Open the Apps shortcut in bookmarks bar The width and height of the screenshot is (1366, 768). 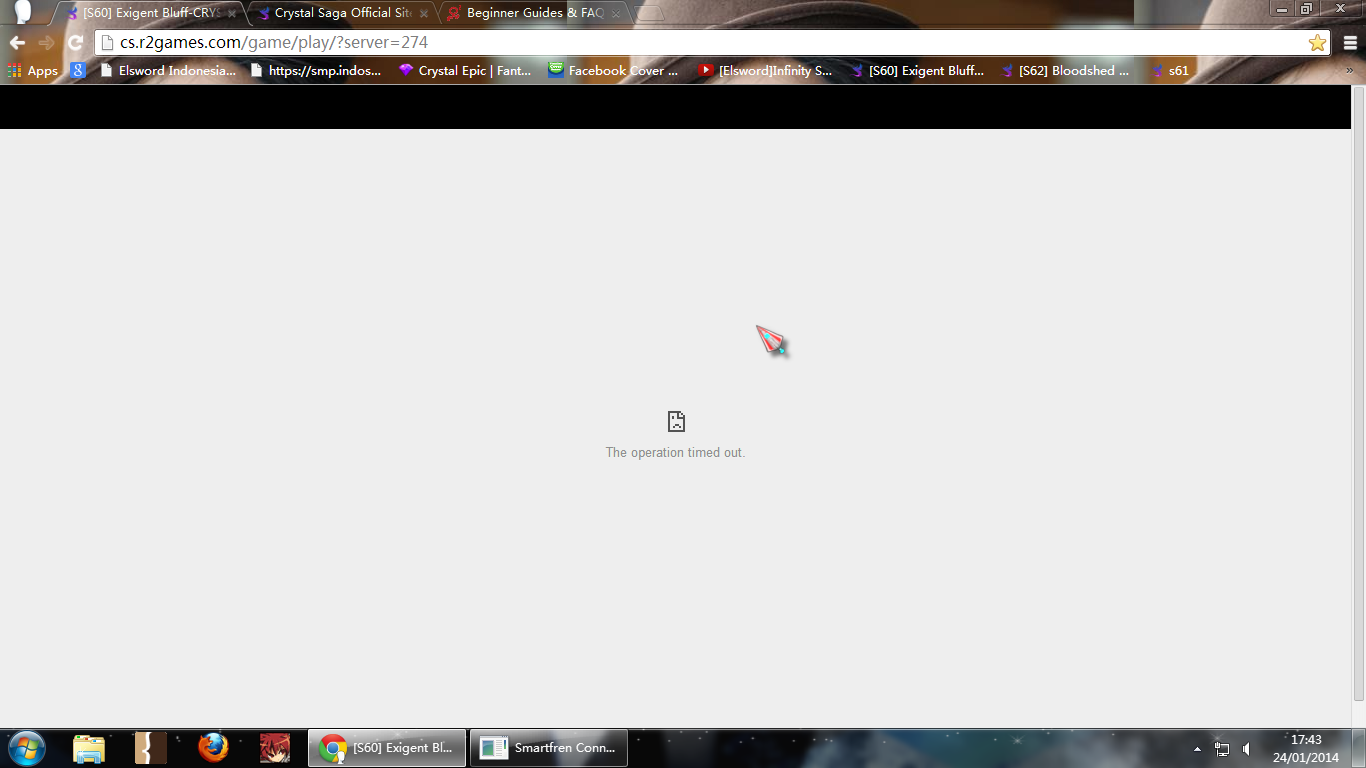[x=33, y=71]
